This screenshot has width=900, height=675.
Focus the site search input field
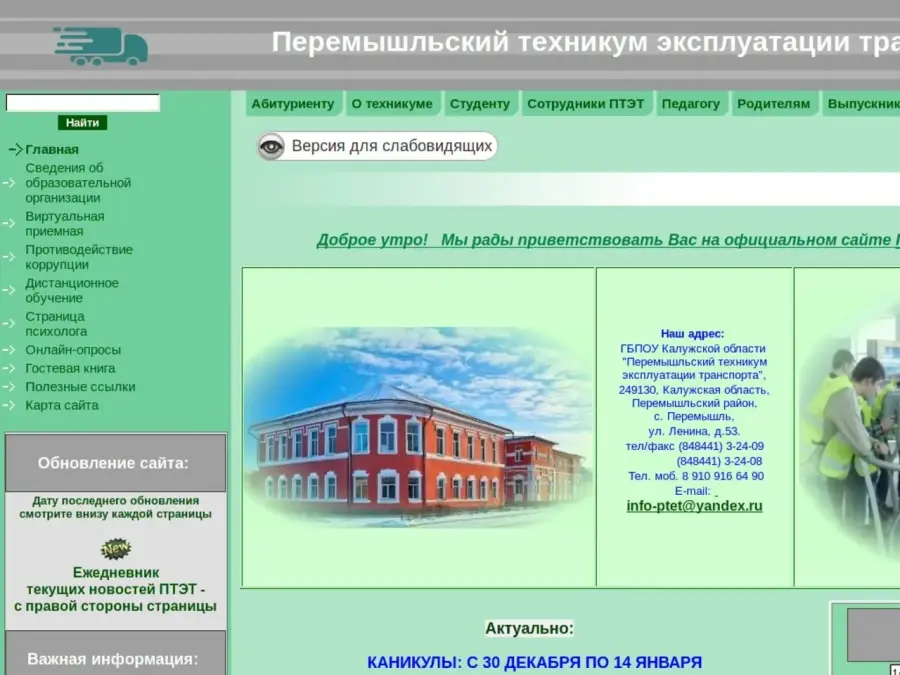coord(83,103)
